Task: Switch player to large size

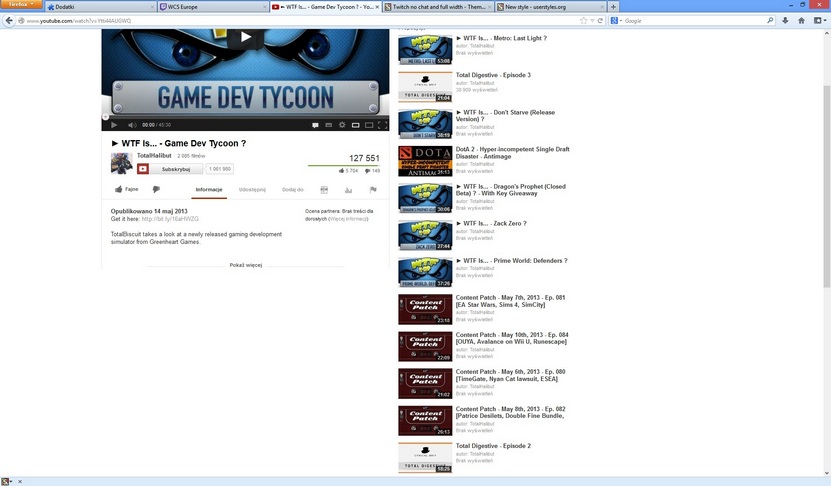Action: tap(369, 125)
